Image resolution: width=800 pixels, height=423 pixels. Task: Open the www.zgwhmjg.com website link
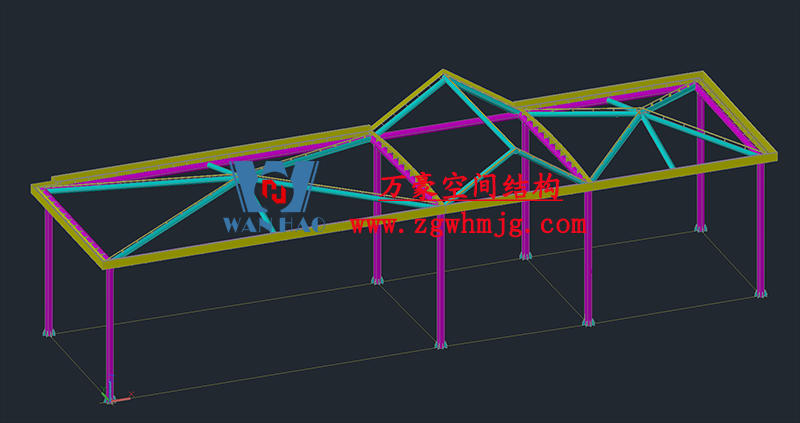tap(468, 225)
